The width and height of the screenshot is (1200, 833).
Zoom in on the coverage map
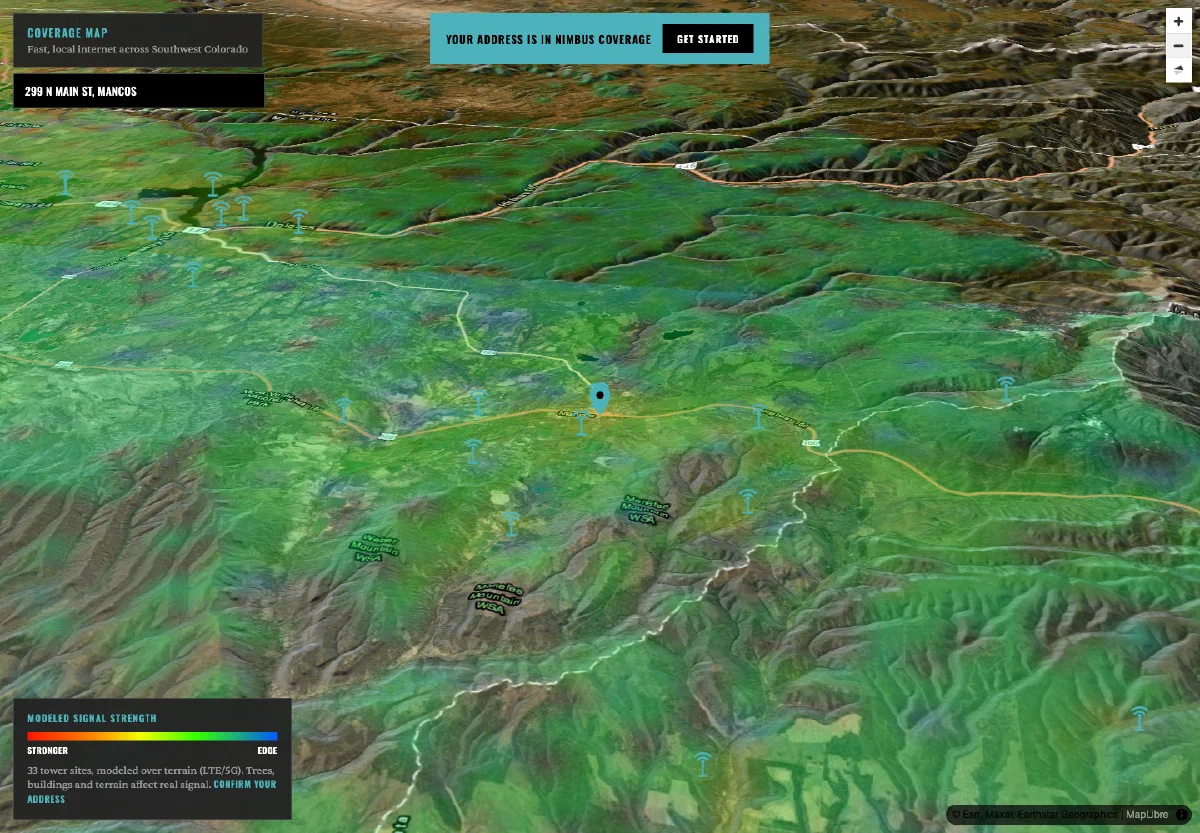1179,21
